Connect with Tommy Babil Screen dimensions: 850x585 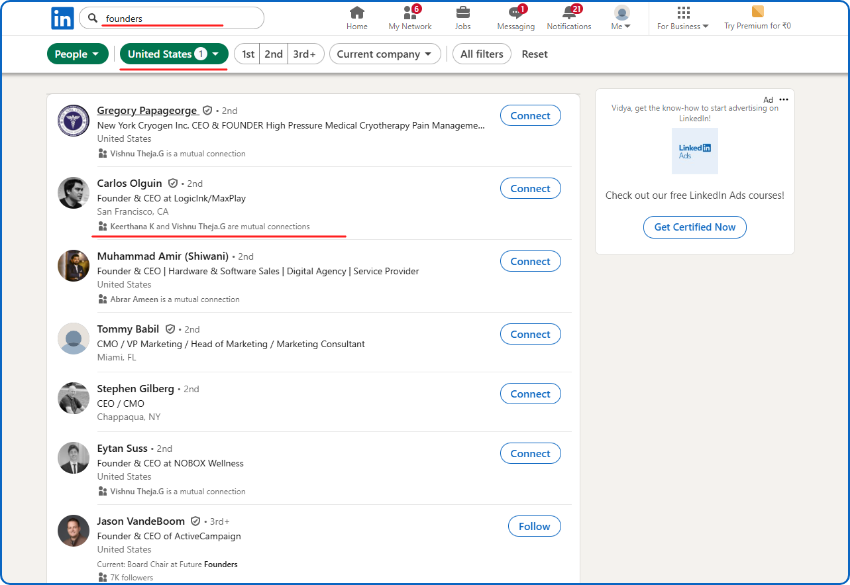(530, 334)
